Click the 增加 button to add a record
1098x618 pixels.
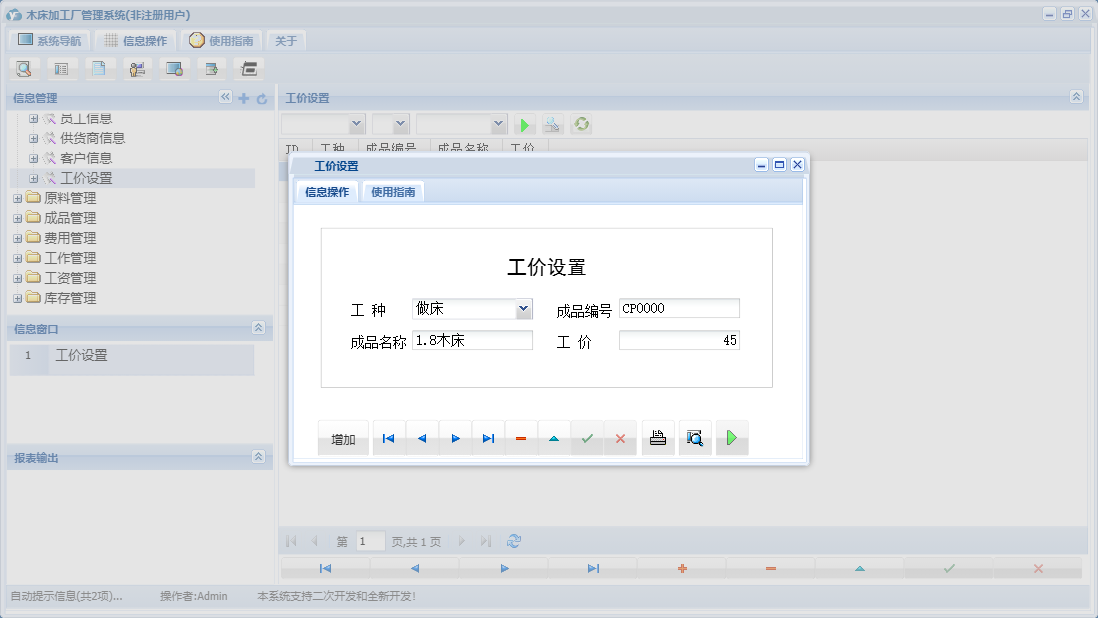[343, 437]
